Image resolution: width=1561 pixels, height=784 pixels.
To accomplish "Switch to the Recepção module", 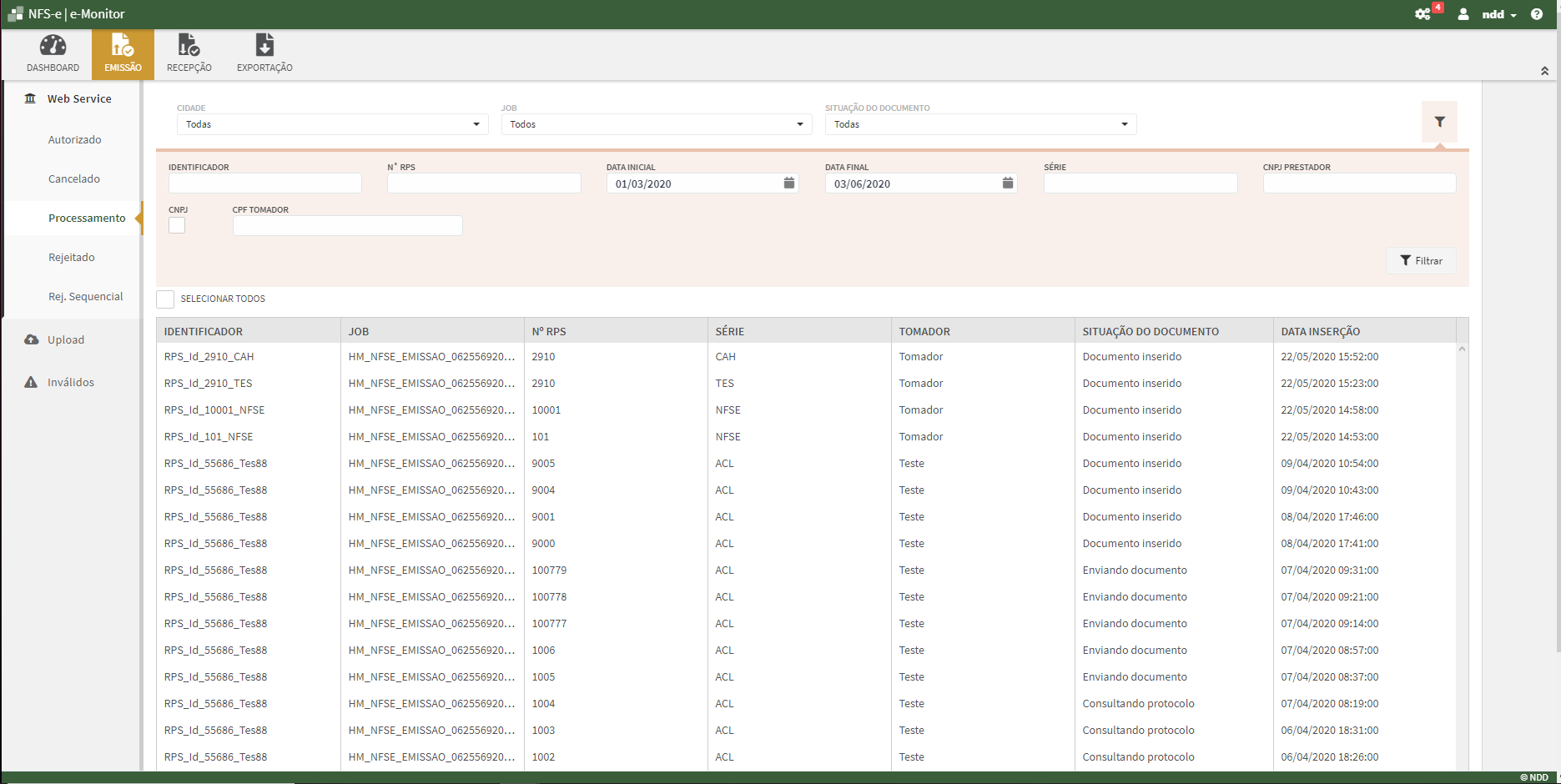I will pyautogui.click(x=189, y=53).
